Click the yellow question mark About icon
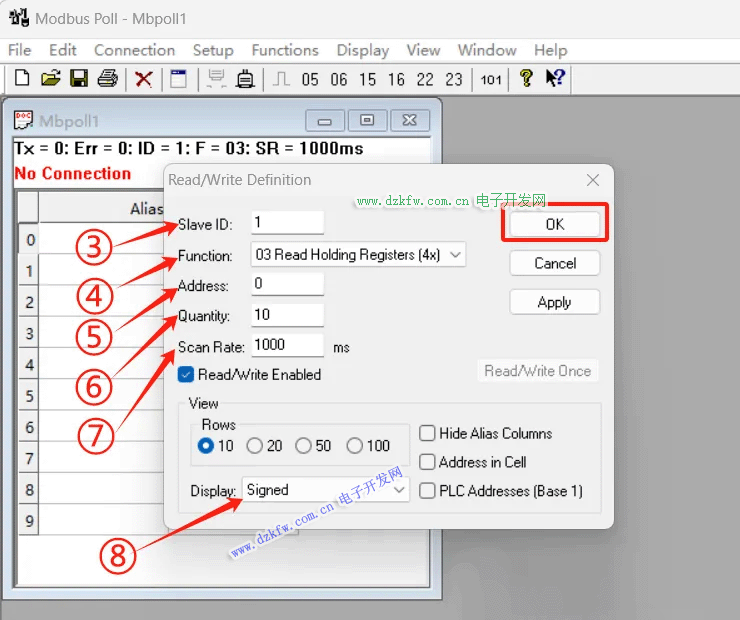Screen dimensions: 740x620 coord(526,78)
